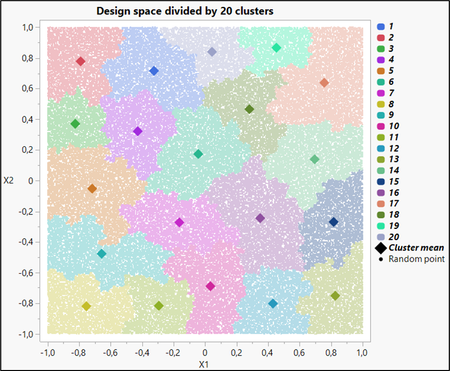Viewport: 450px width, 371px height.
Task: Select the cyan cluster 9 mean diamond
Action: point(102,254)
